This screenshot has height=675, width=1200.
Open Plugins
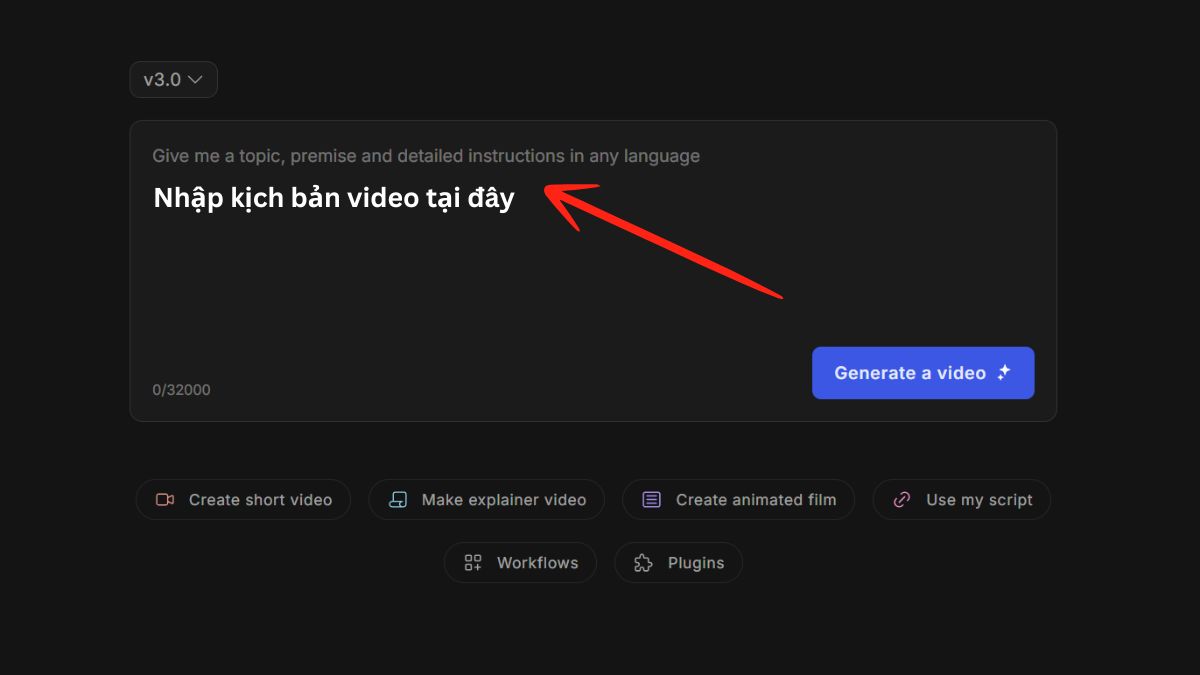click(678, 563)
